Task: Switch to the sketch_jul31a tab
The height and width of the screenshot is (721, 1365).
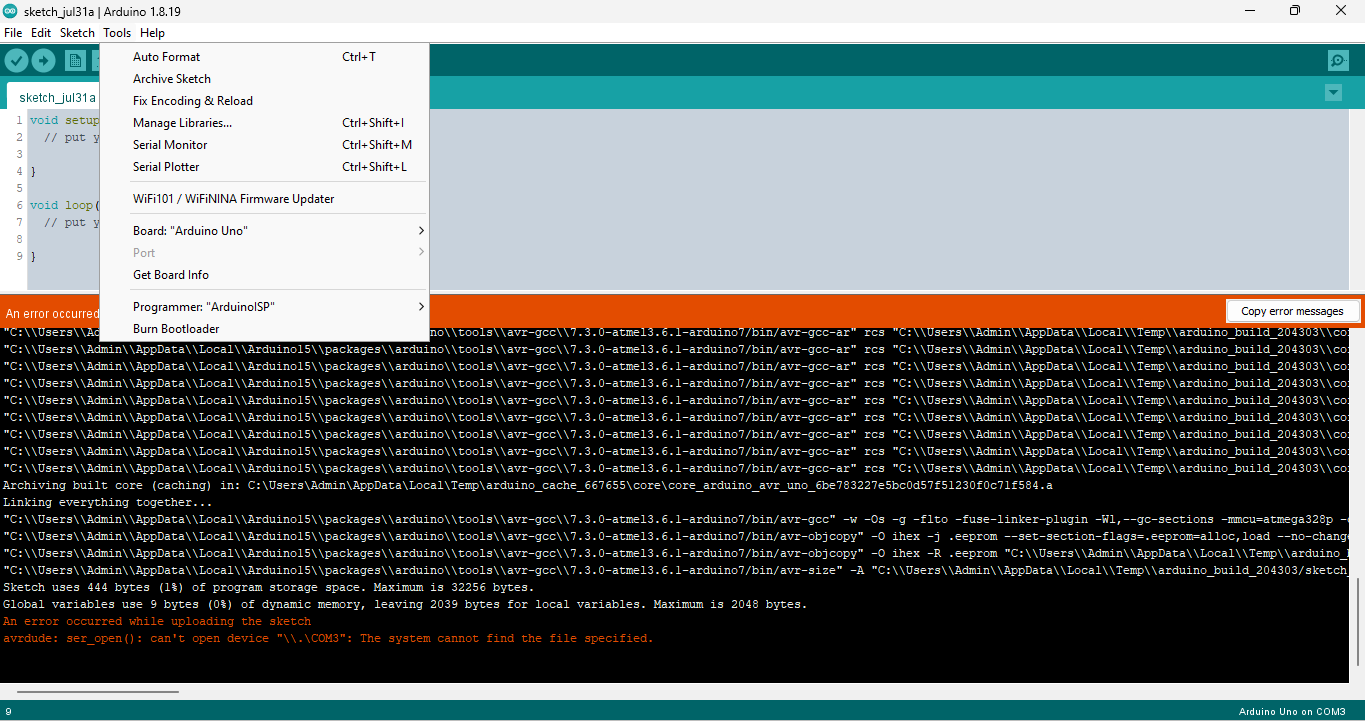Action: [x=56, y=97]
